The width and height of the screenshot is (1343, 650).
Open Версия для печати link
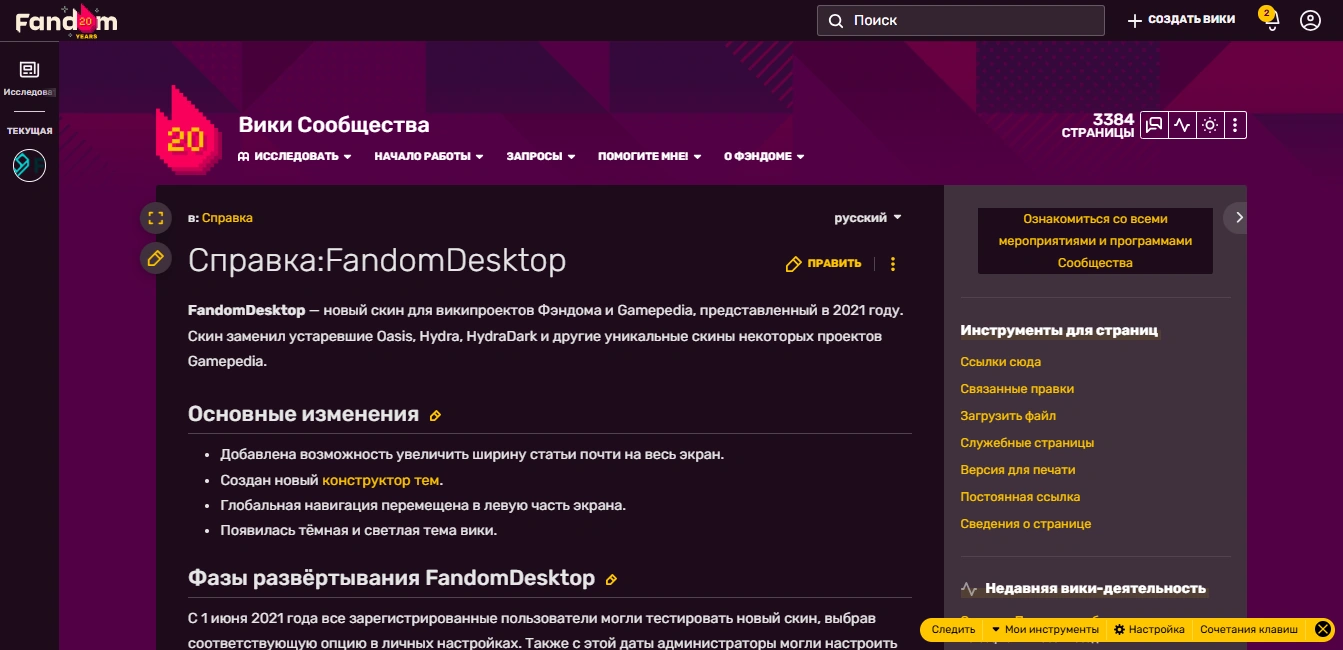pyautogui.click(x=1018, y=470)
